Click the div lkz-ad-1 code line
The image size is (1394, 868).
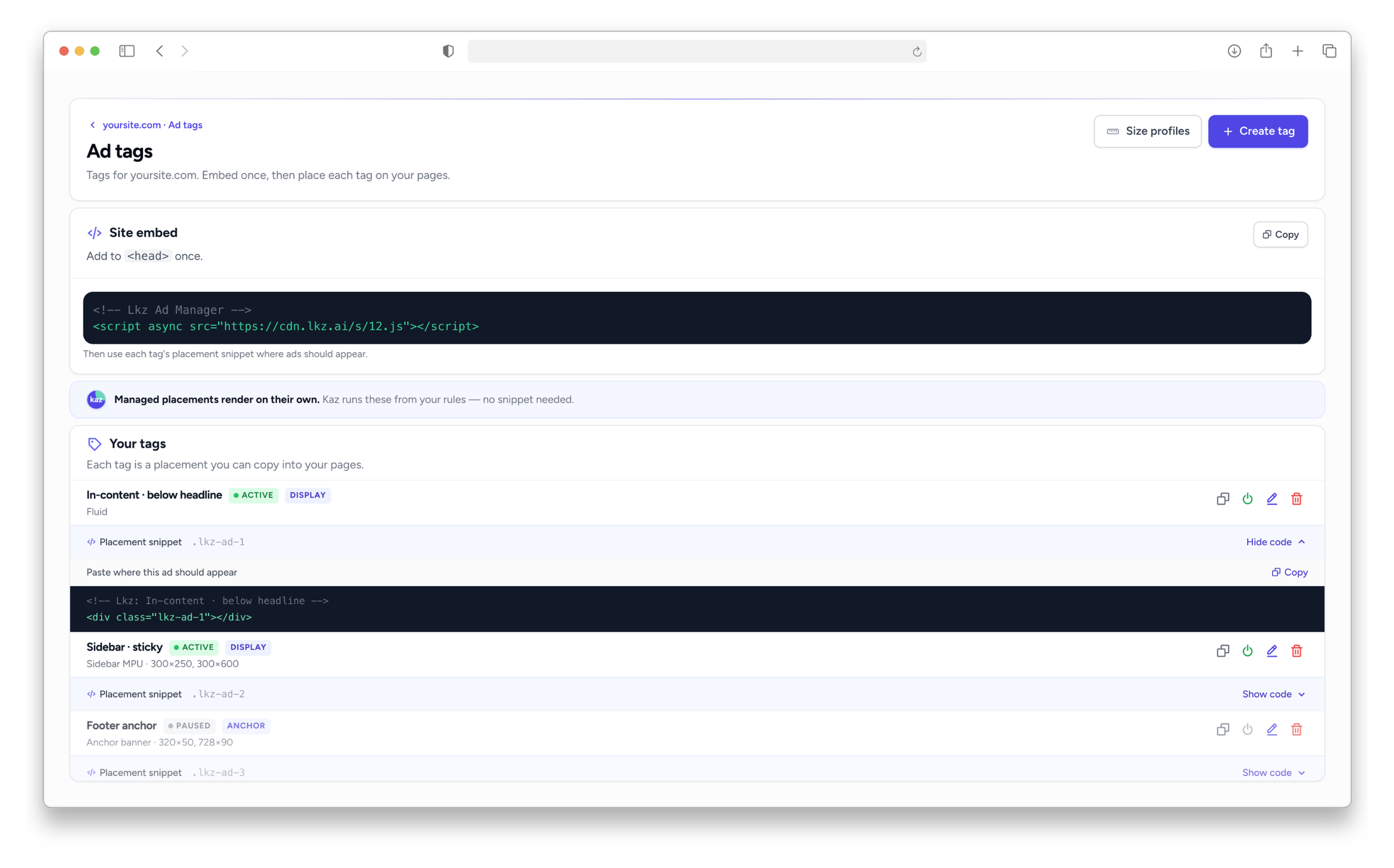[169, 617]
